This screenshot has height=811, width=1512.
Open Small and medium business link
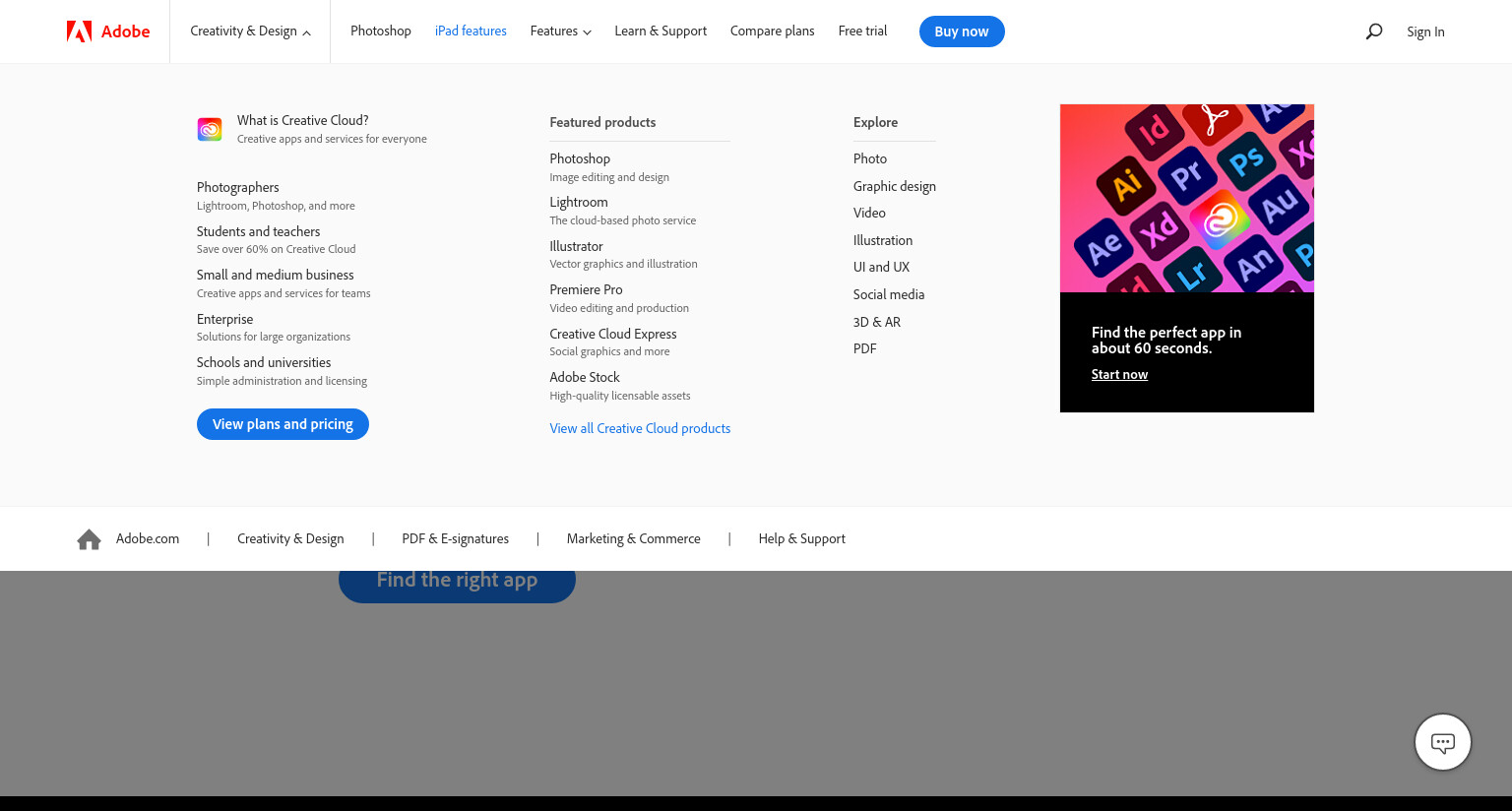(x=275, y=275)
